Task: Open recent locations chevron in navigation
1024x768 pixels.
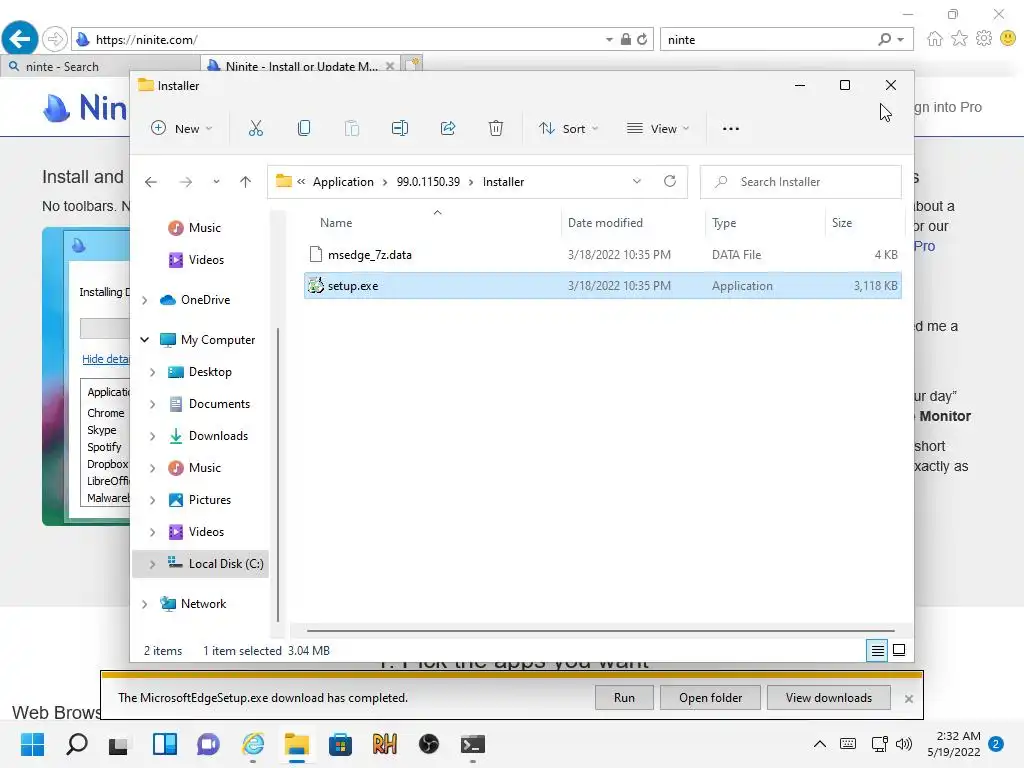Action: [216, 182]
